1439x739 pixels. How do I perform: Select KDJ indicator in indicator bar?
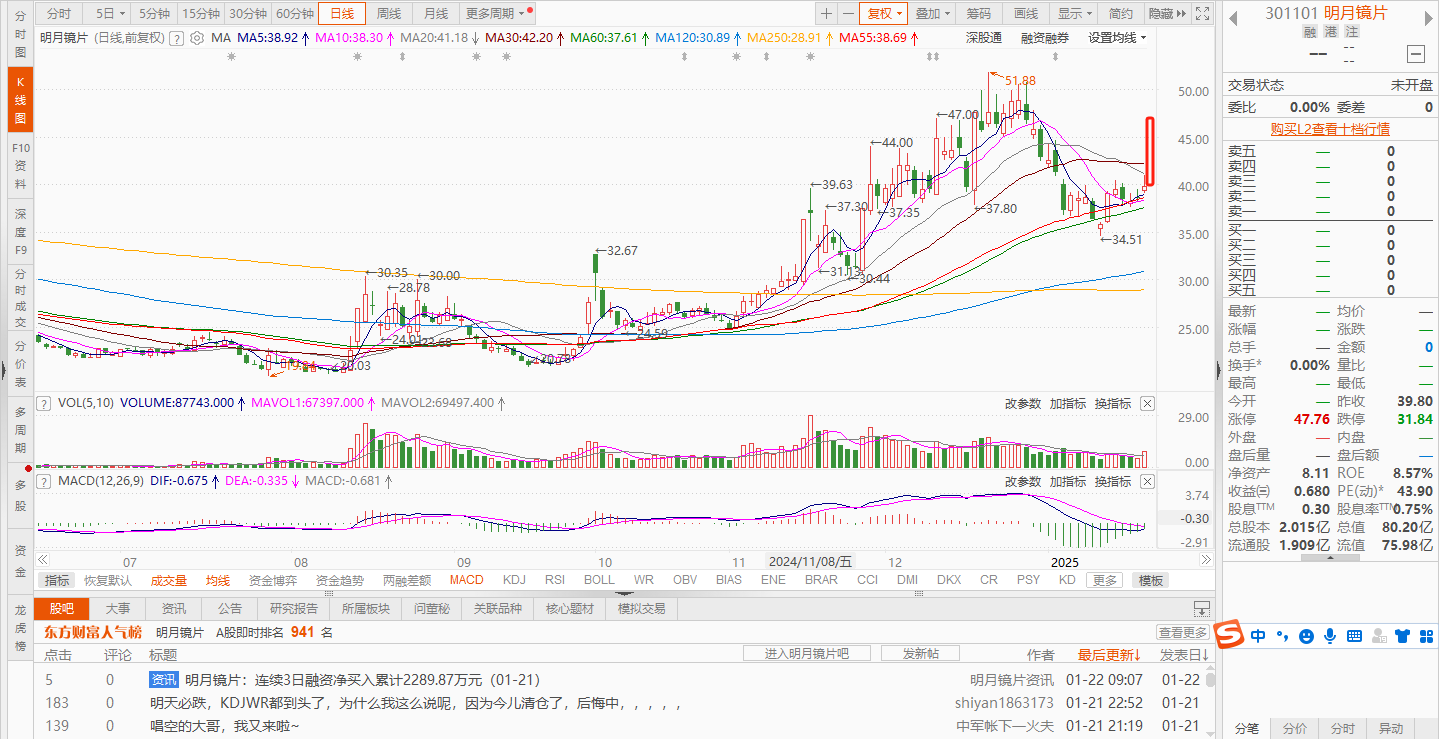(x=514, y=580)
